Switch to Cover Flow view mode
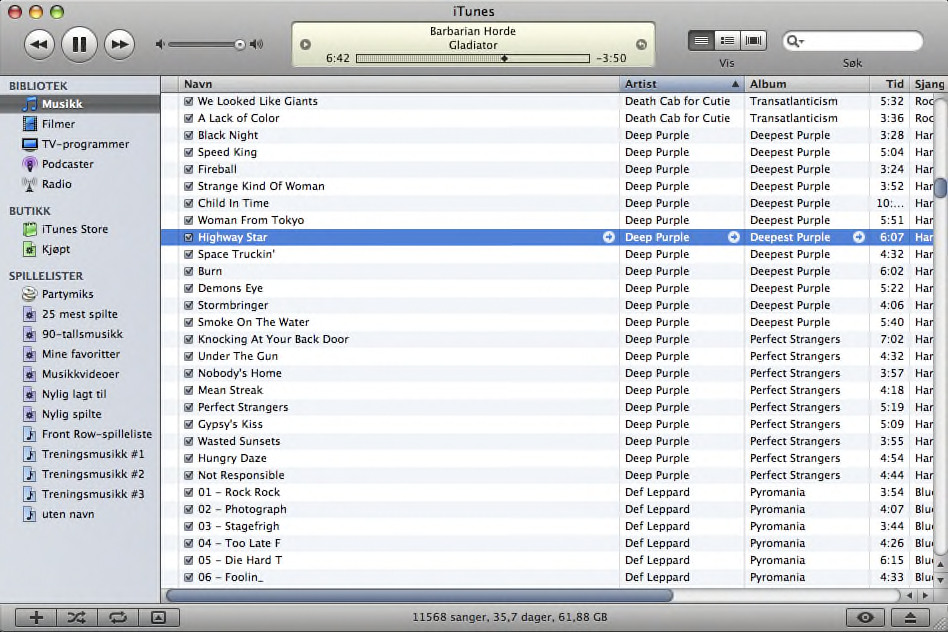The height and width of the screenshot is (632, 948). click(753, 41)
